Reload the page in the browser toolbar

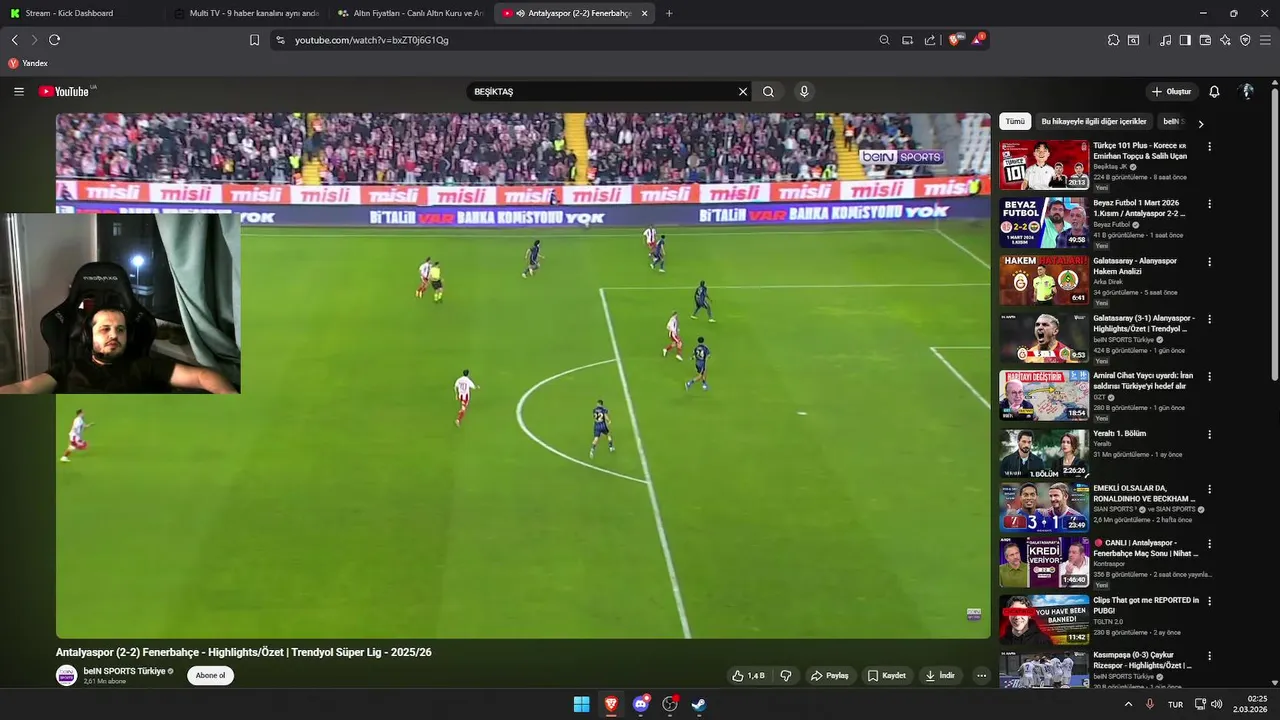(x=54, y=40)
